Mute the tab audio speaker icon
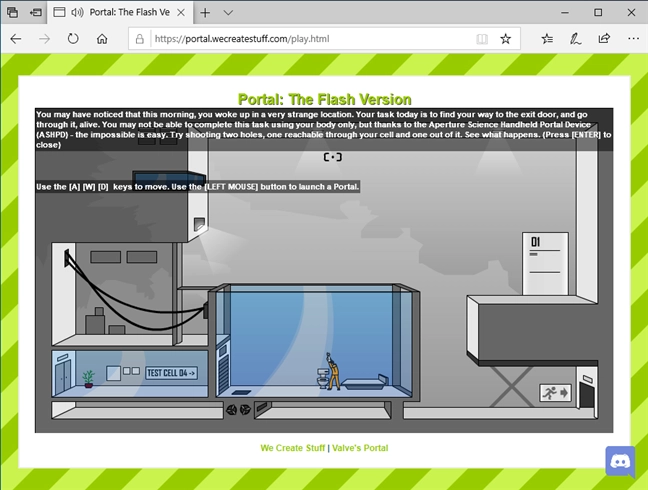Screen dimensions: 648x490 coord(77,12)
